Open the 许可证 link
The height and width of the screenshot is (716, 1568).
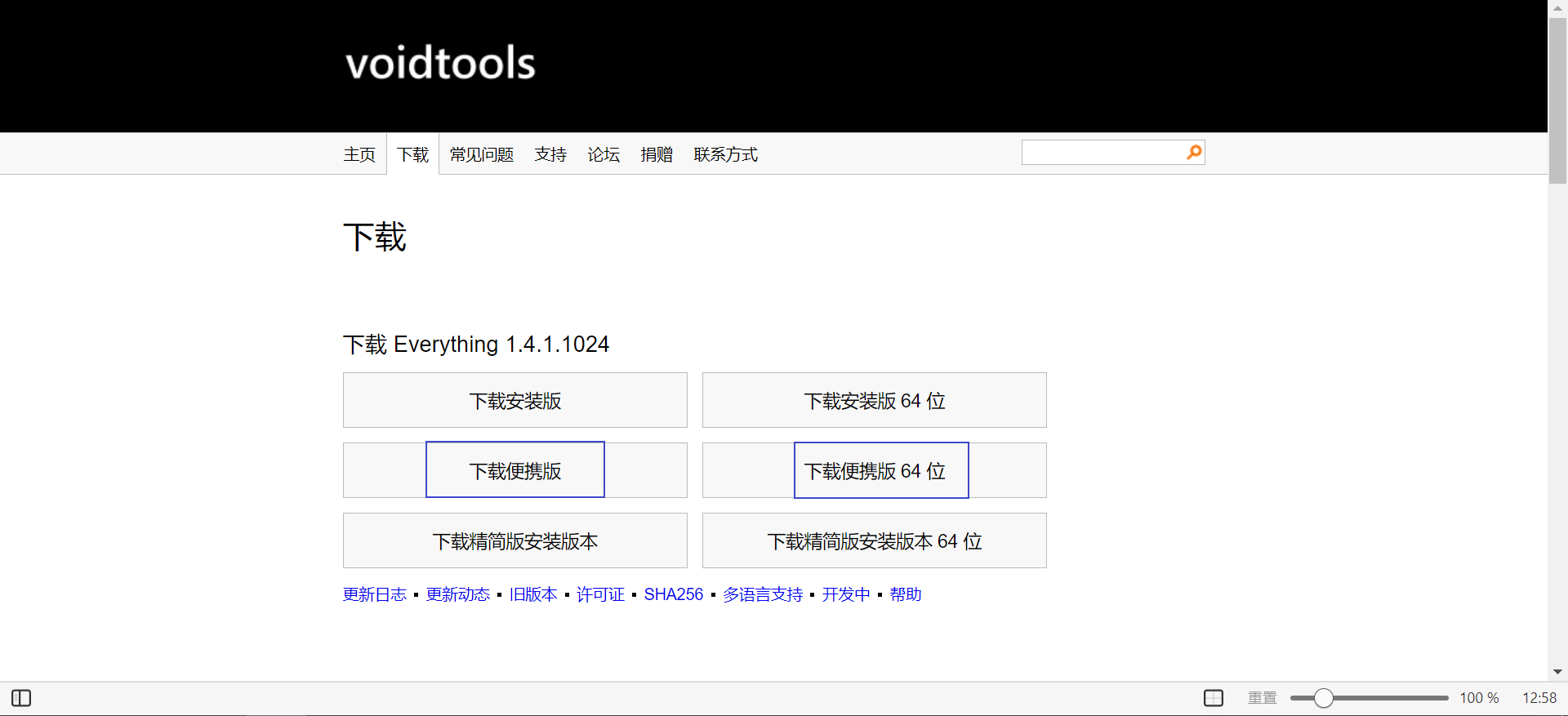click(600, 594)
